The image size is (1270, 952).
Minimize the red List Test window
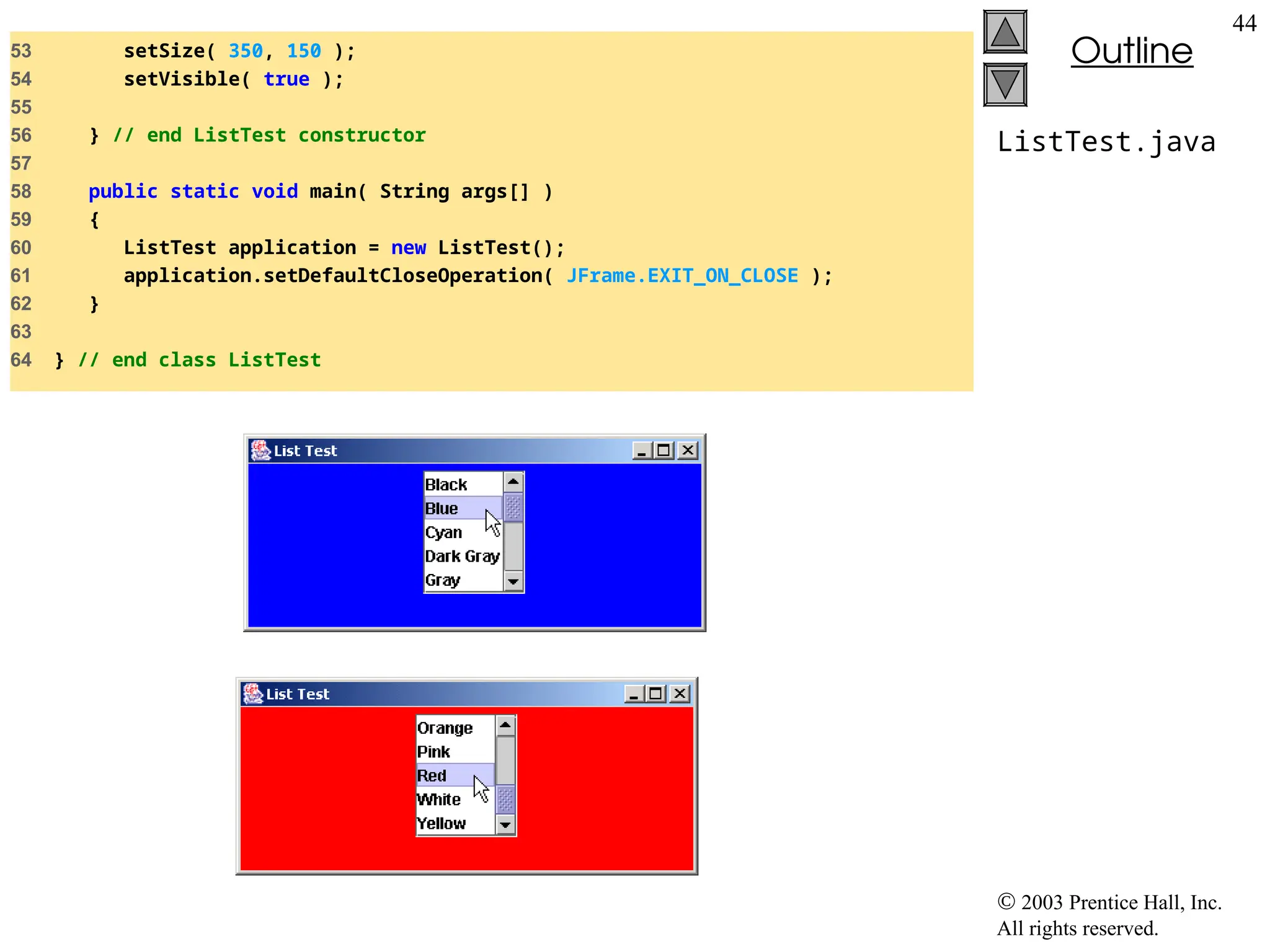click(x=634, y=694)
